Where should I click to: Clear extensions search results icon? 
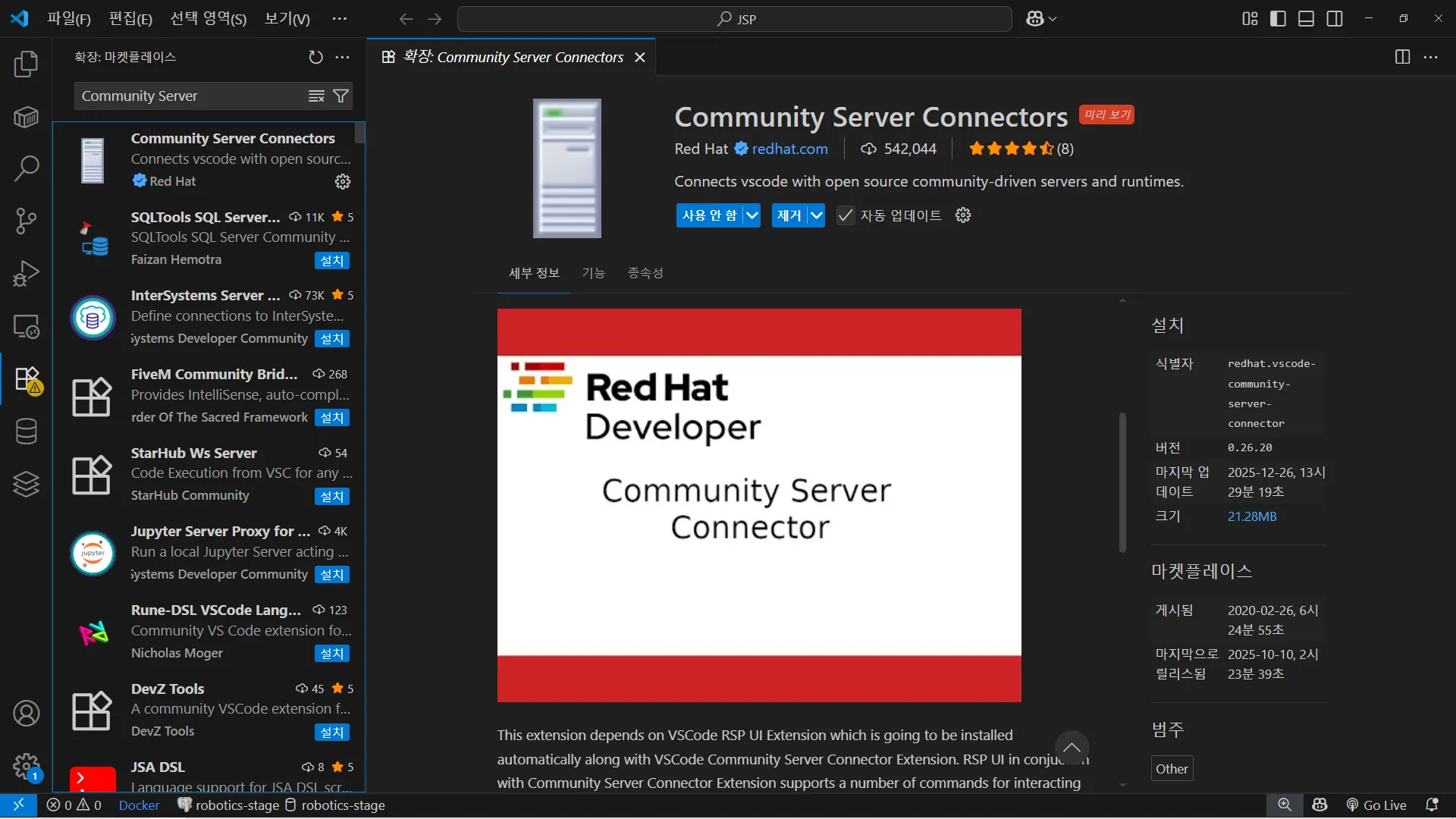point(316,96)
